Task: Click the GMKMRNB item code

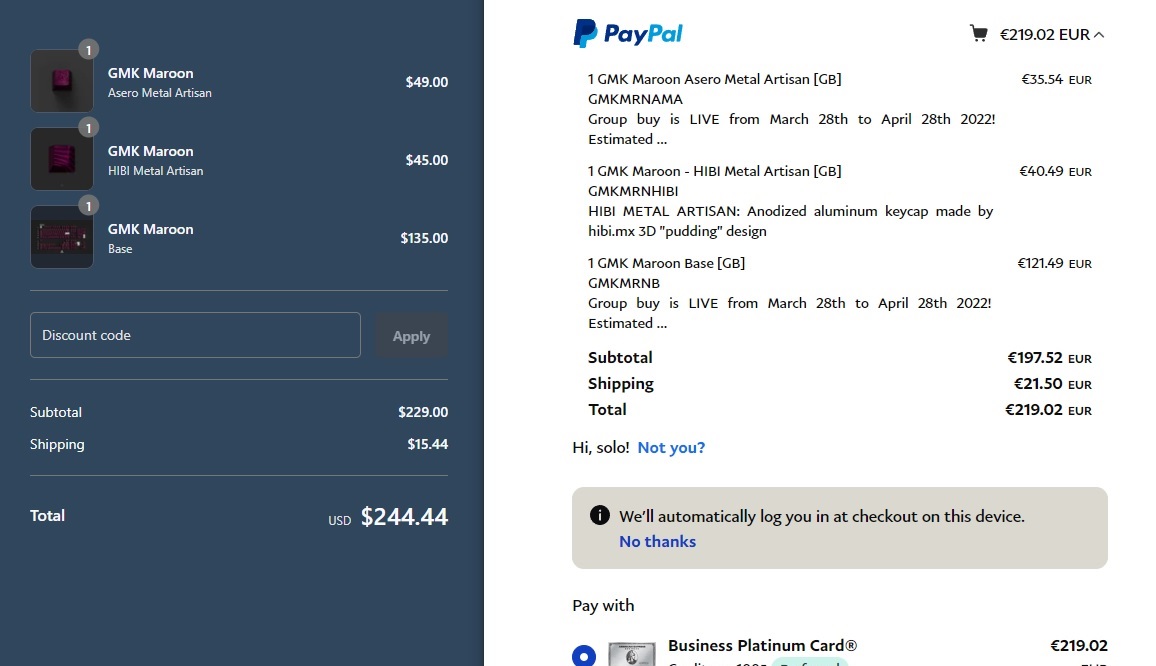Action: coord(624,283)
